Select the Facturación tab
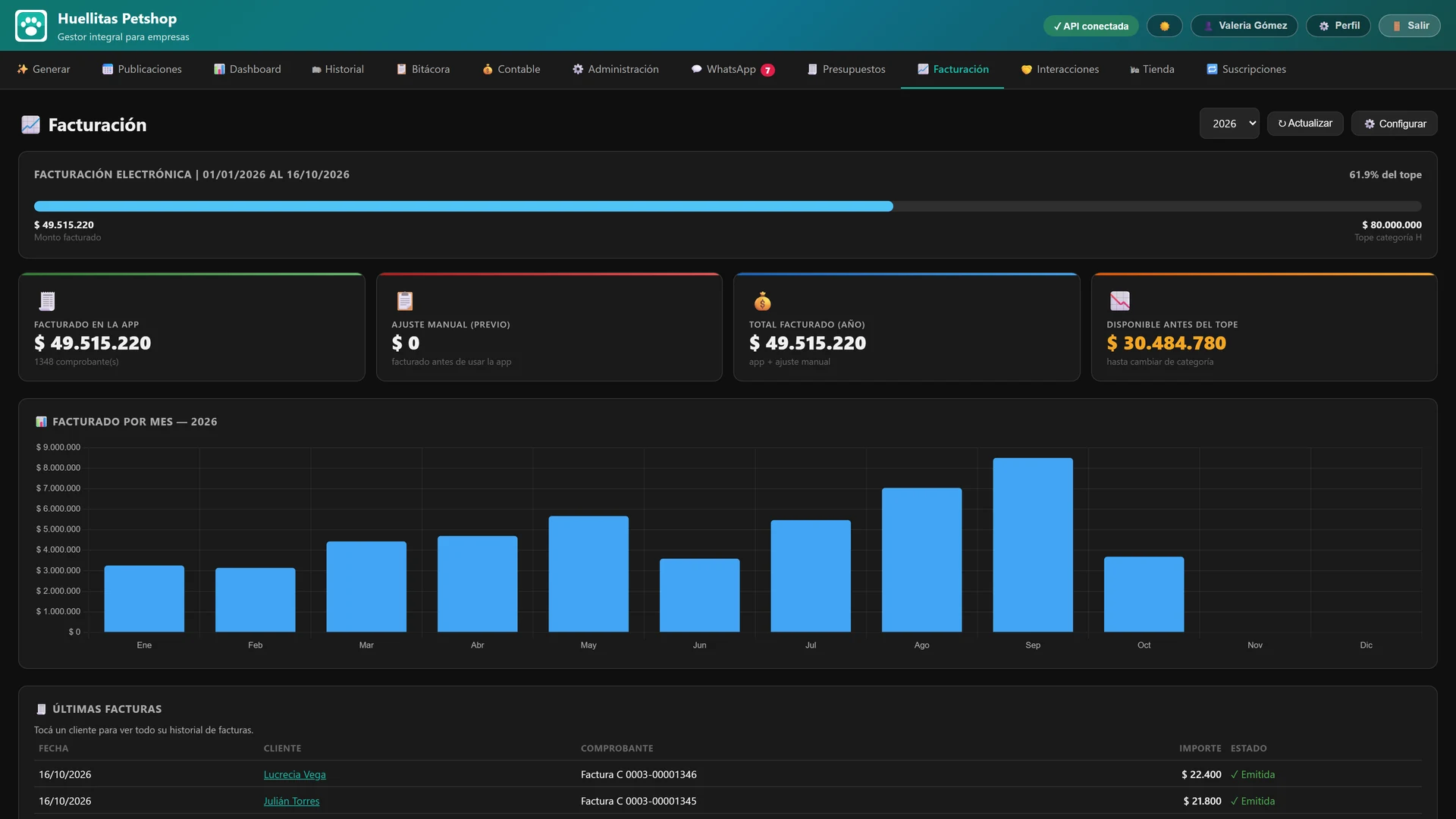1456x819 pixels. coord(952,69)
